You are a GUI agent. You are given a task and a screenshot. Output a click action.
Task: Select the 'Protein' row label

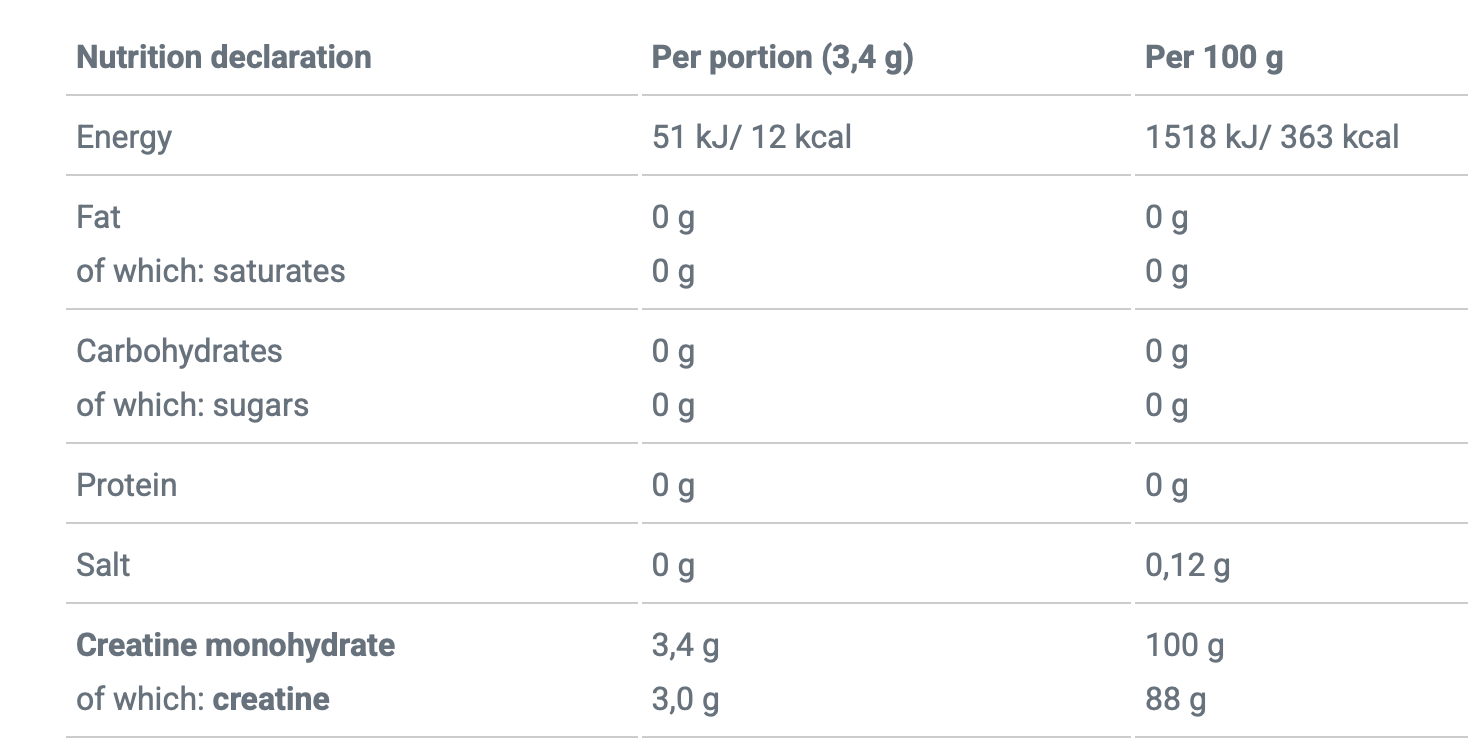click(126, 485)
